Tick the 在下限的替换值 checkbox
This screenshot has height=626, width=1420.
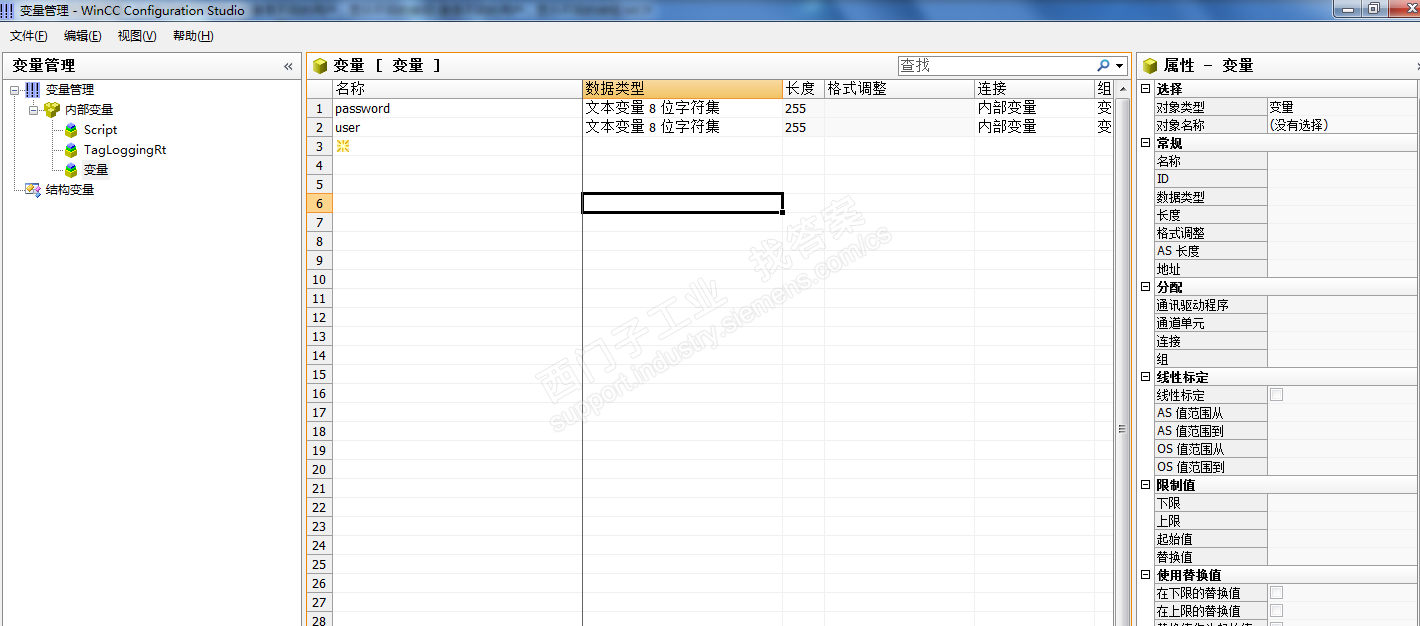click(1276, 593)
